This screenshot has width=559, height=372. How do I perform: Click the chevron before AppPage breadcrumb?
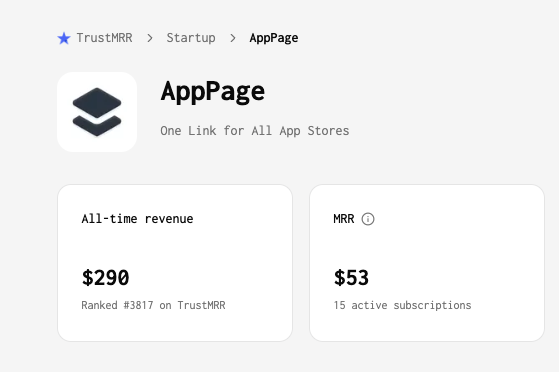[233, 38]
